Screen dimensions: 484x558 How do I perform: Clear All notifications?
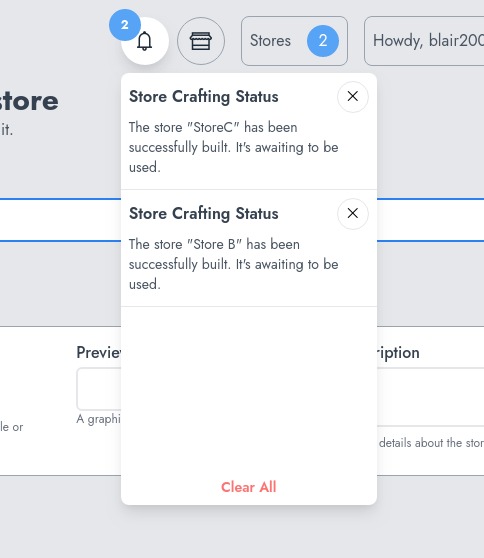pos(248,487)
